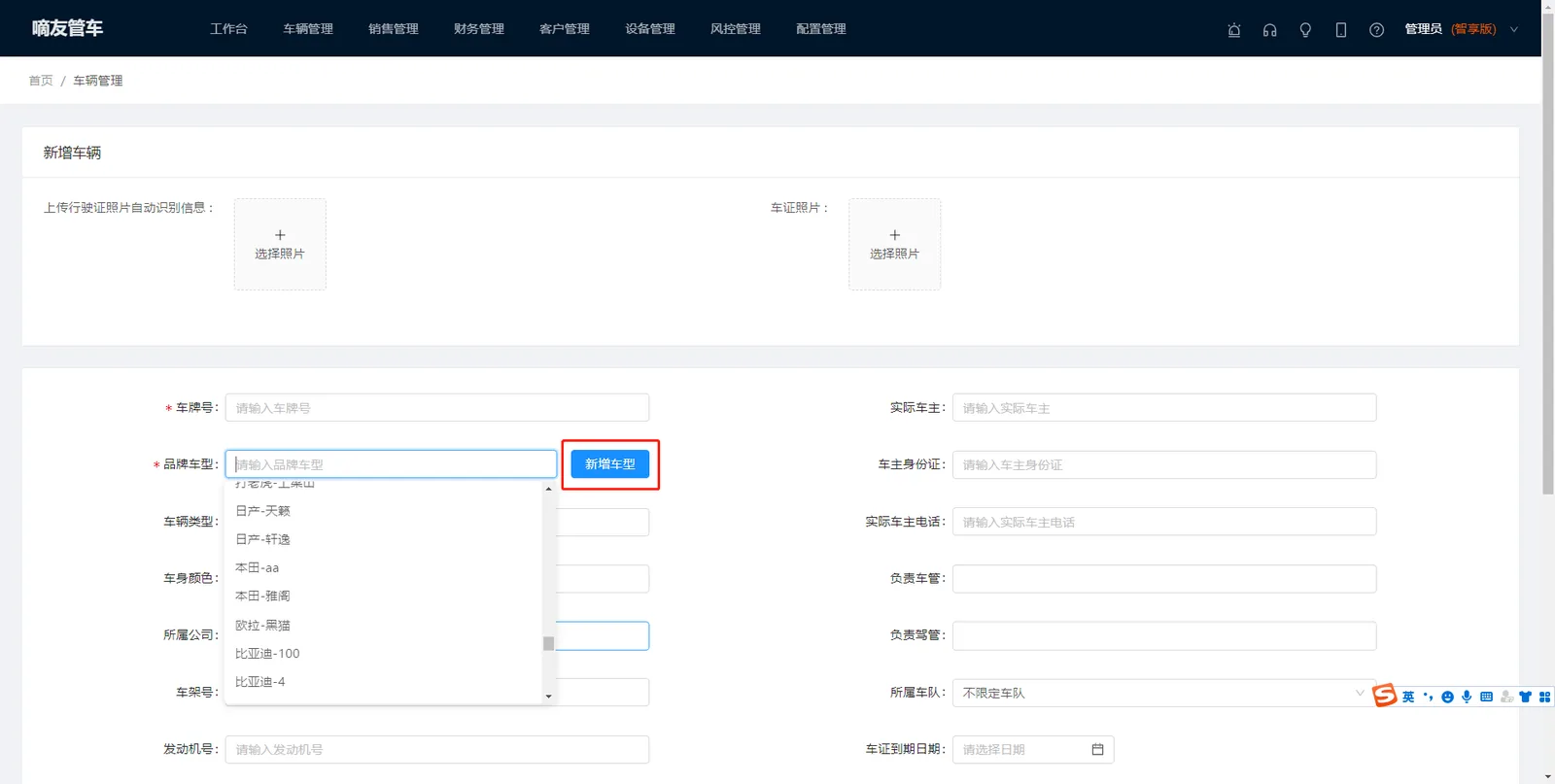Screen dimensions: 1555x784
Task: Toggle the Sogou 英 language mode
Action: 1408,697
